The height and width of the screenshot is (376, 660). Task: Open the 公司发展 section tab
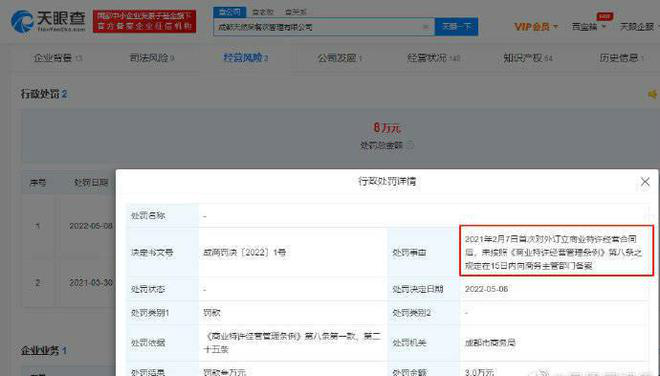point(340,58)
